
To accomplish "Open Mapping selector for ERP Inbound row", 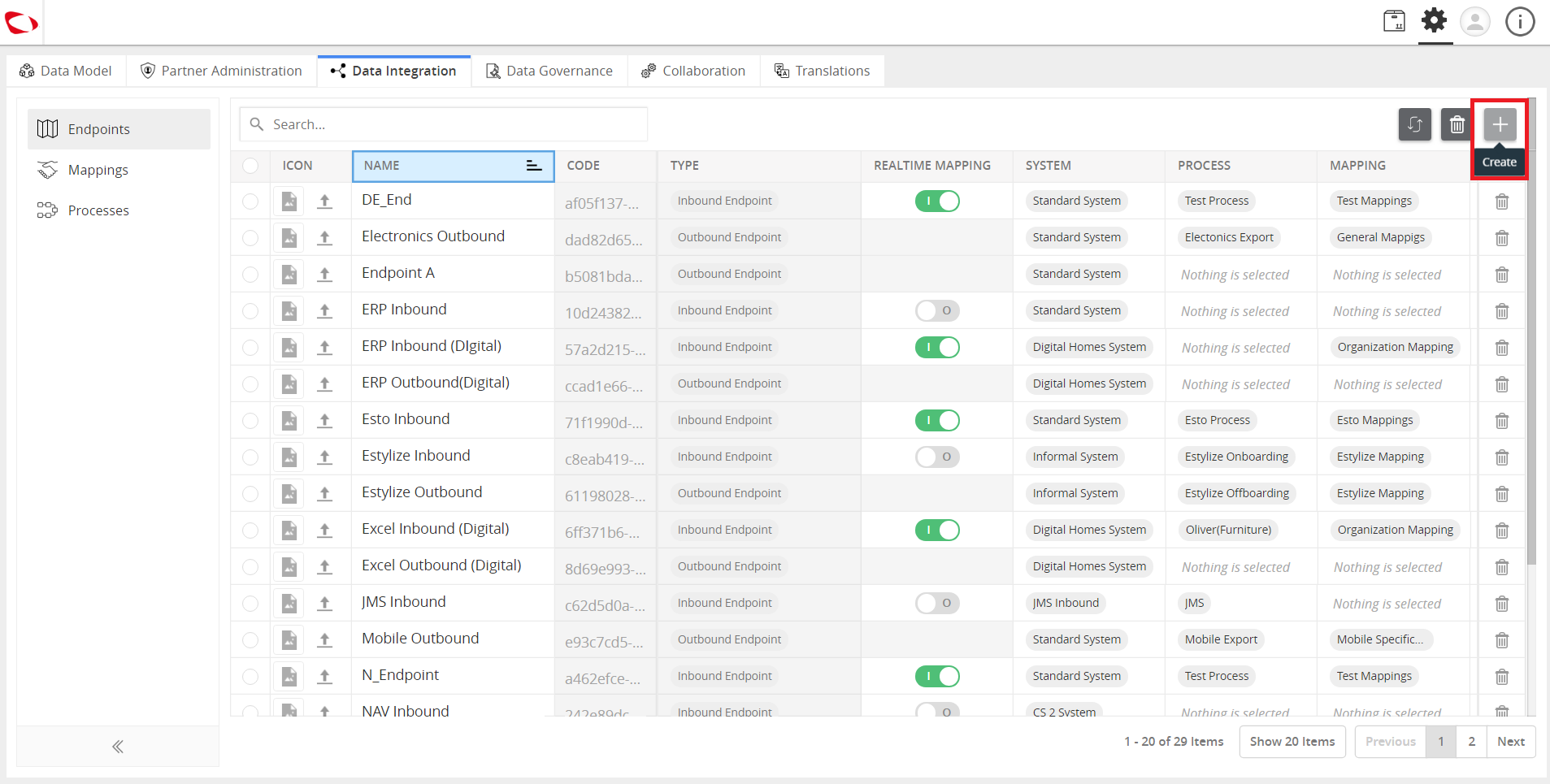I will [x=1387, y=311].
